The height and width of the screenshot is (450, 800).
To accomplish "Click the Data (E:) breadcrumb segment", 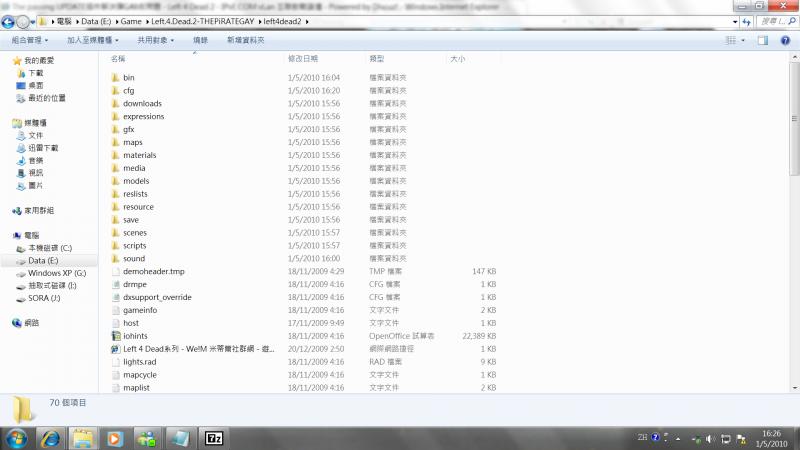I will [x=96, y=21].
